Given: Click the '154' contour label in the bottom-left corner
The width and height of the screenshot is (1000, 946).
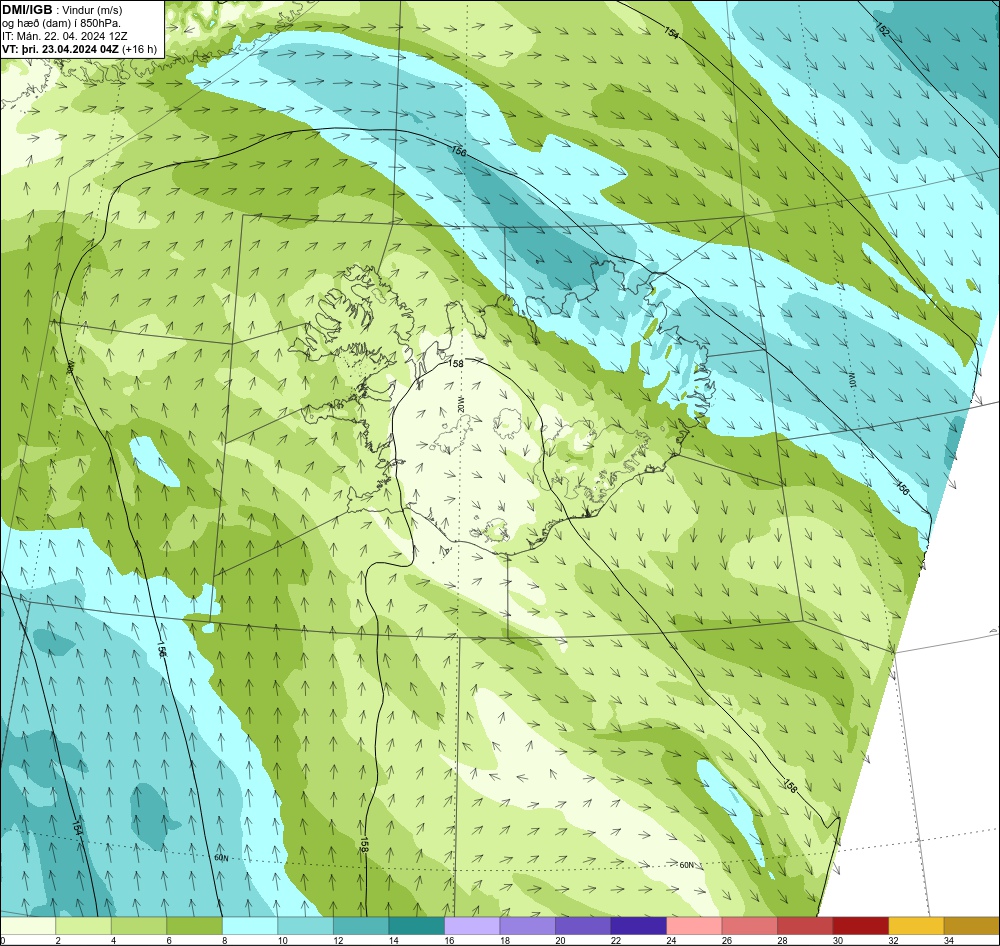Looking at the screenshot, I should point(77,827).
